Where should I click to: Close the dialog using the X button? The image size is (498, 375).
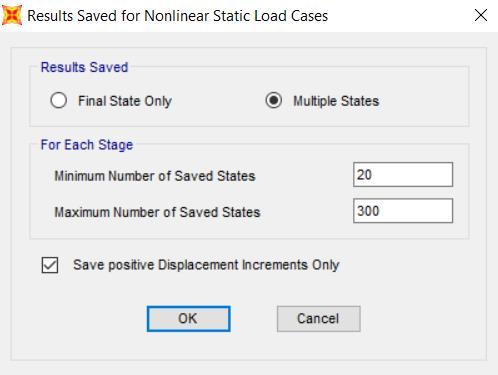[481, 15]
